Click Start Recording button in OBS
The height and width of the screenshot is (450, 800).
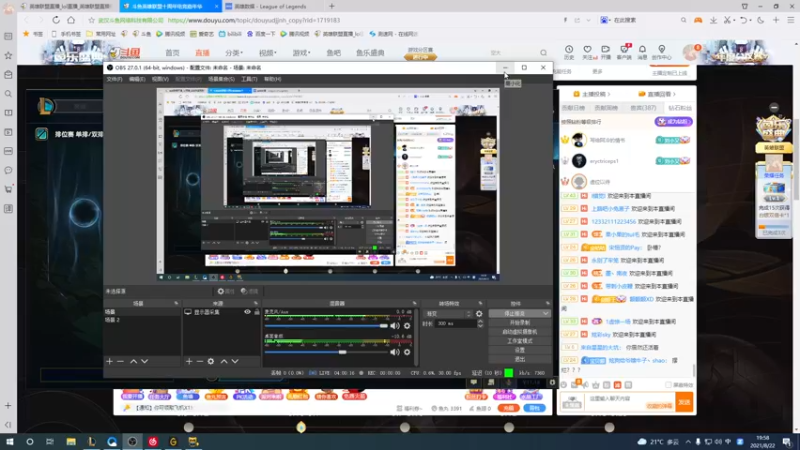tap(519, 322)
